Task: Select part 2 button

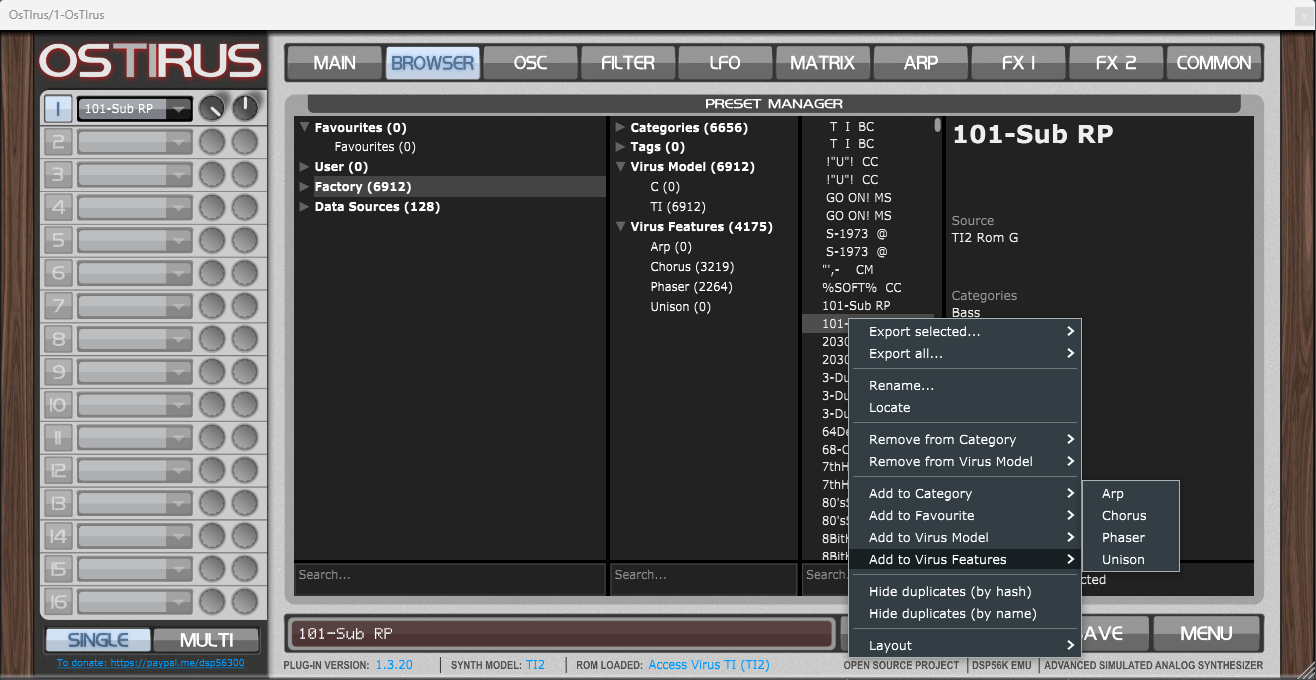Action: click(58, 142)
